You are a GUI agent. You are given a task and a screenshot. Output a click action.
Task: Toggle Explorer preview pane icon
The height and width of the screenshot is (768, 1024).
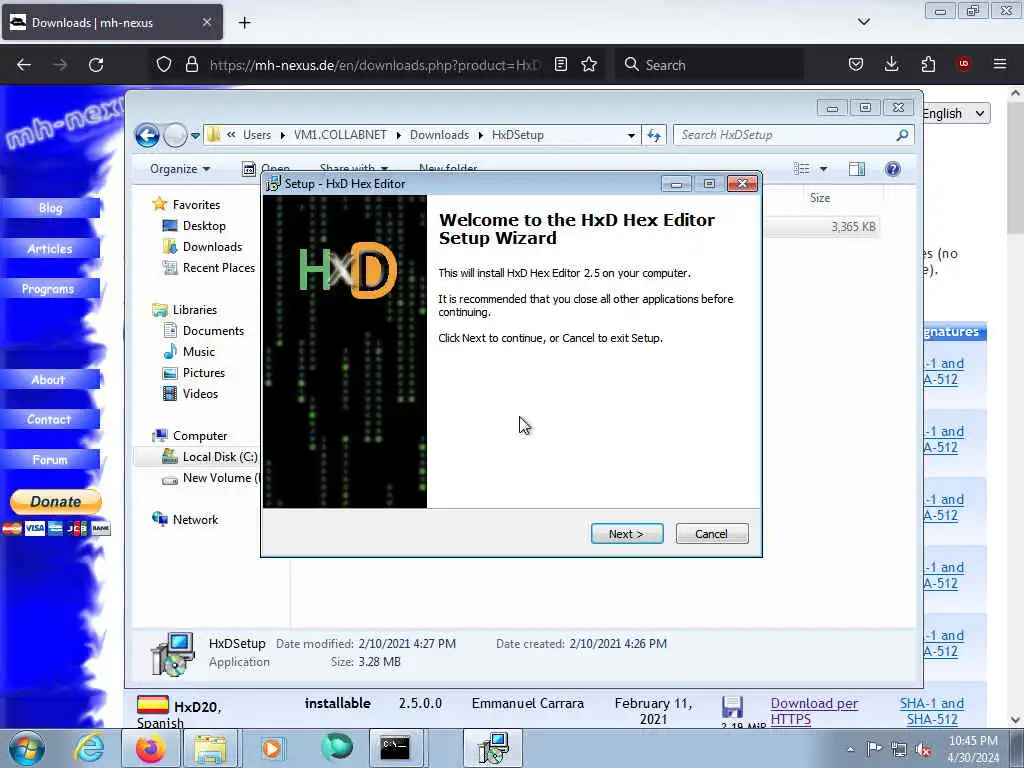[x=857, y=169]
